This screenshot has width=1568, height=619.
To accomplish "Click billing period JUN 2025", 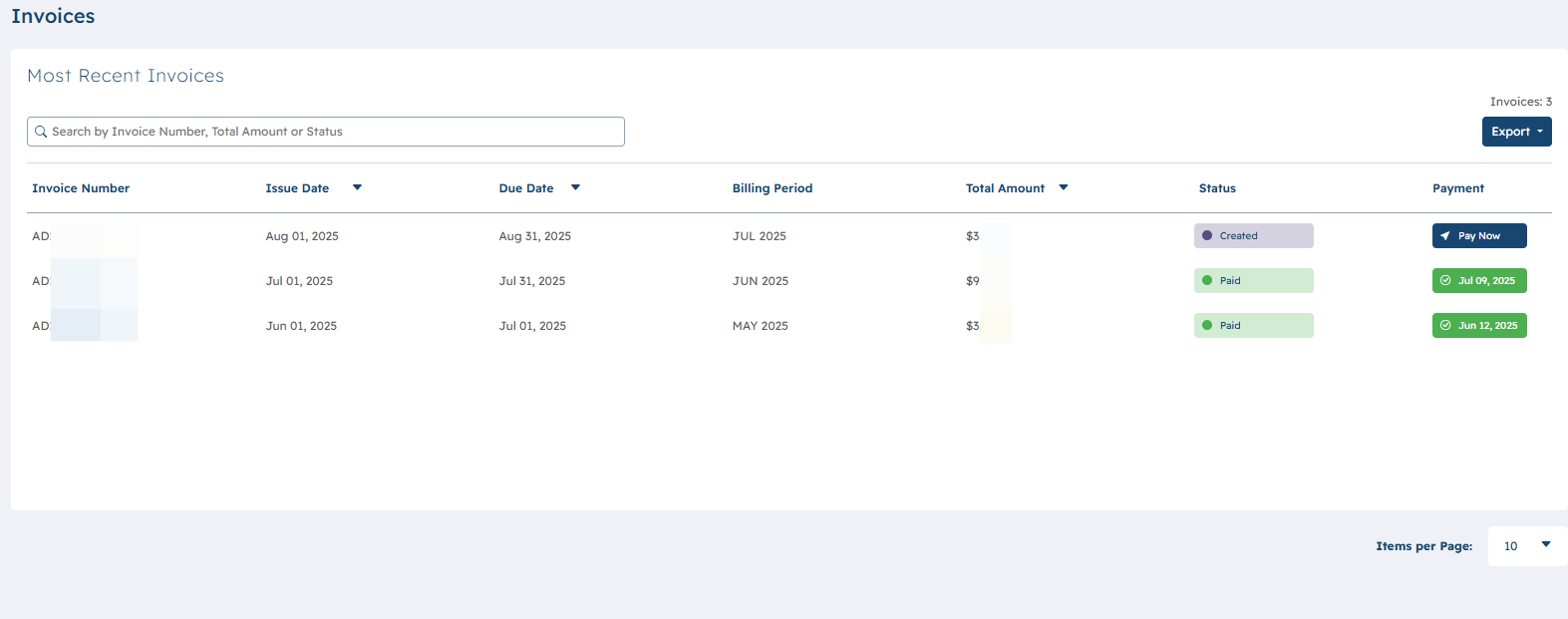I will coord(761,281).
